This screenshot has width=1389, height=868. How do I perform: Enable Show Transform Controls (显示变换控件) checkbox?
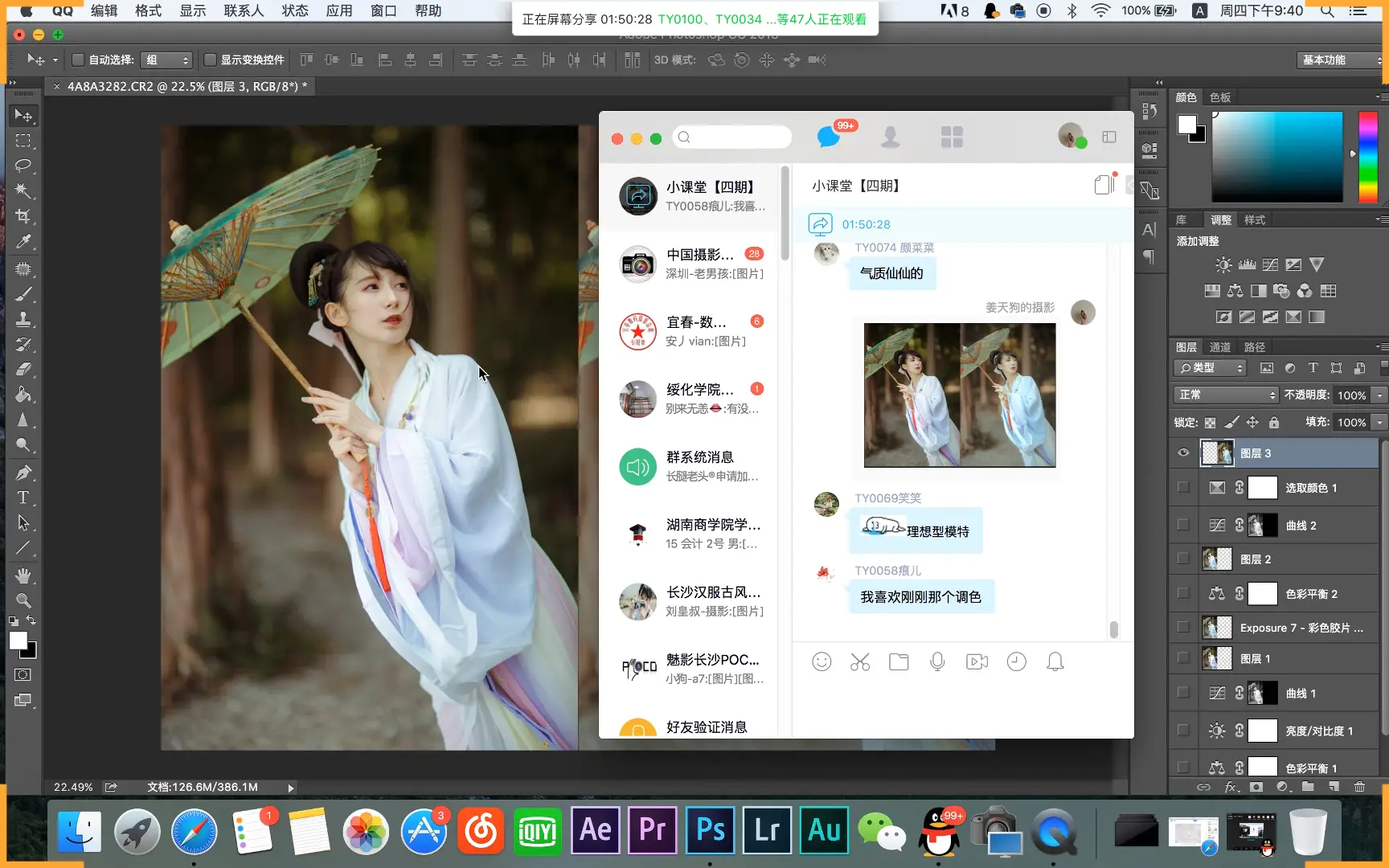tap(210, 59)
